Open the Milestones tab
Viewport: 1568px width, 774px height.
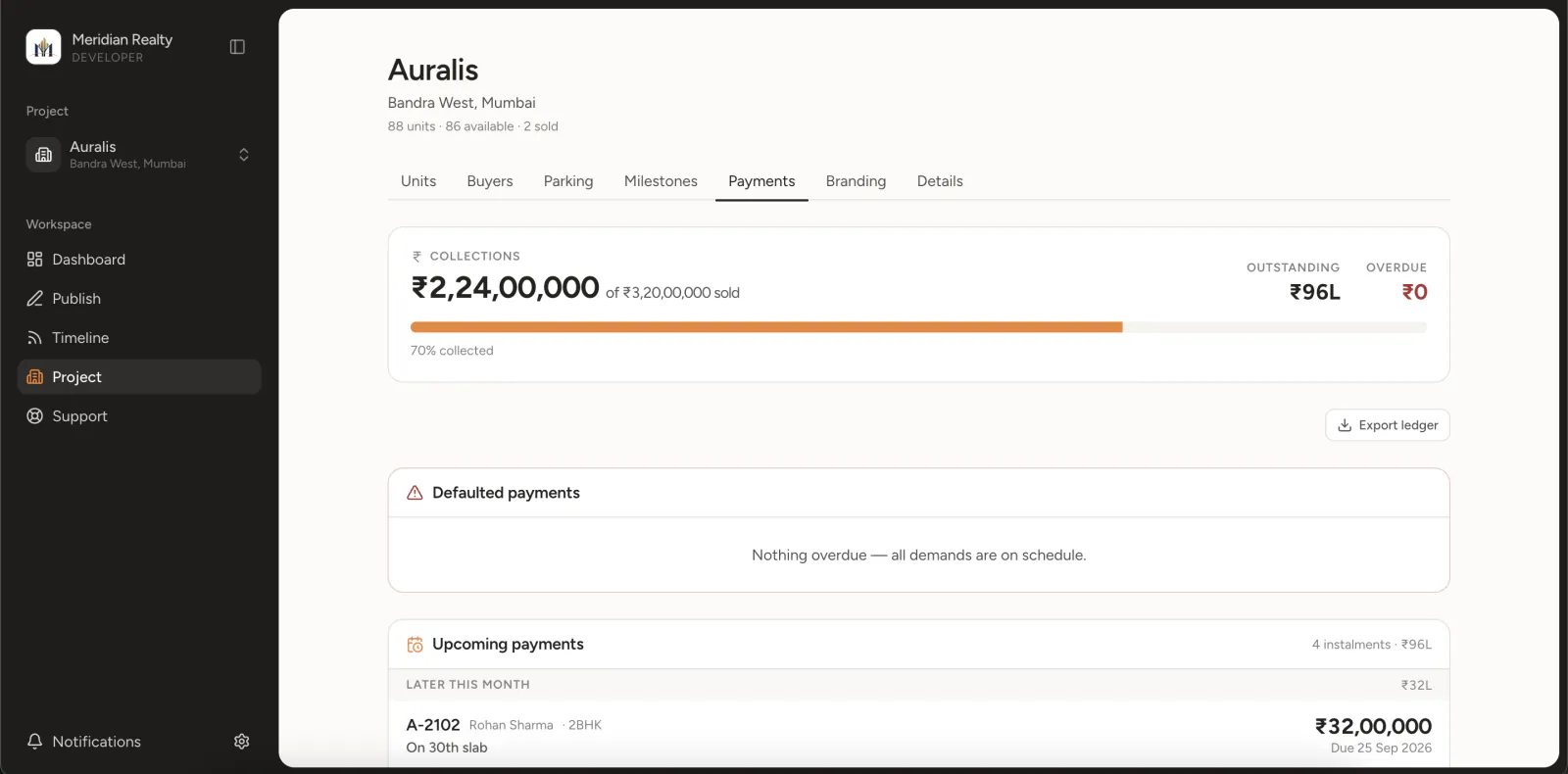(x=661, y=181)
